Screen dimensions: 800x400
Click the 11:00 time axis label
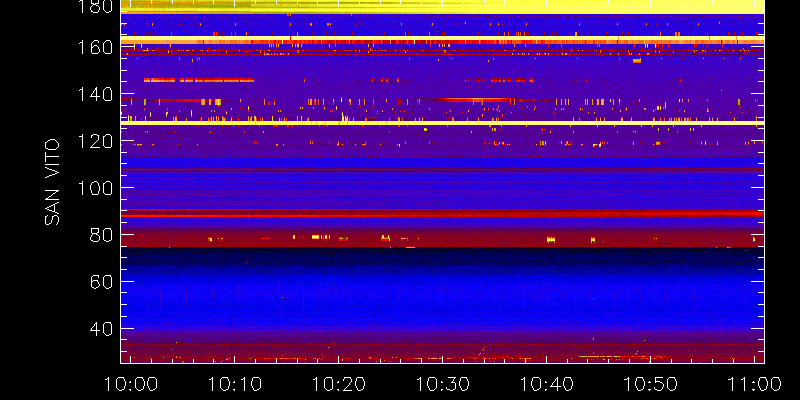[x=755, y=384]
